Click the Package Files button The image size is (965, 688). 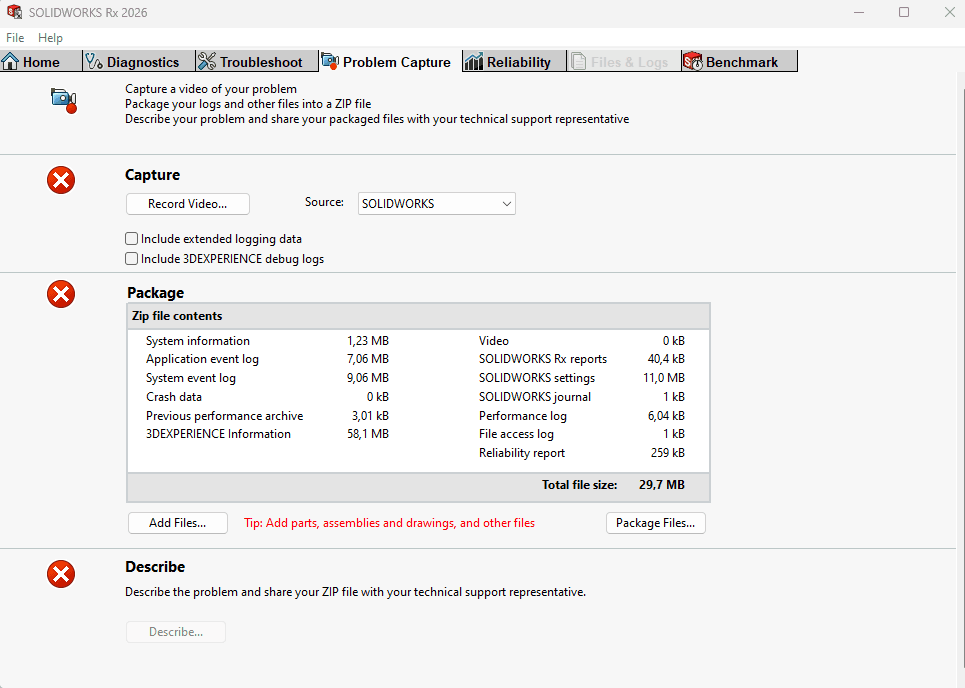click(x=655, y=523)
